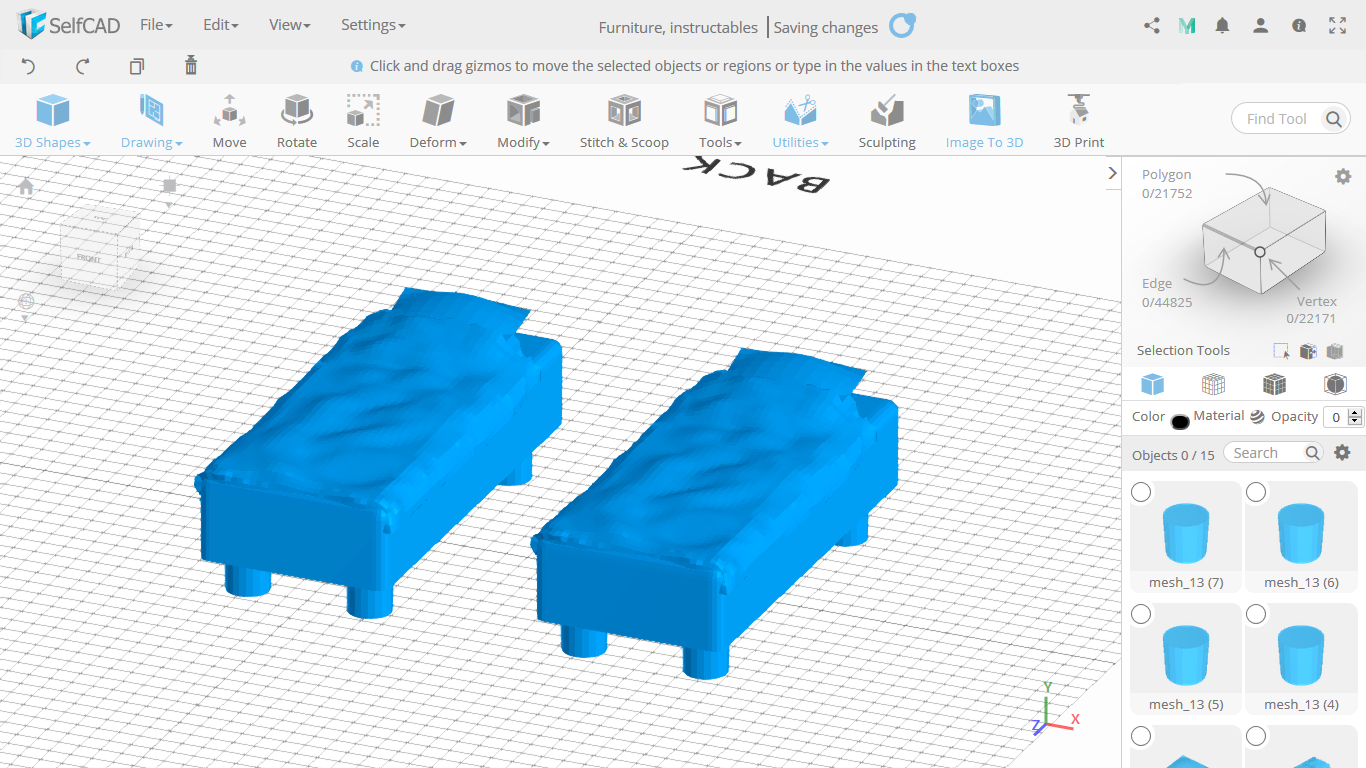Open the 3D Shapes dropdown
Image resolution: width=1366 pixels, height=768 pixels.
pos(53,121)
